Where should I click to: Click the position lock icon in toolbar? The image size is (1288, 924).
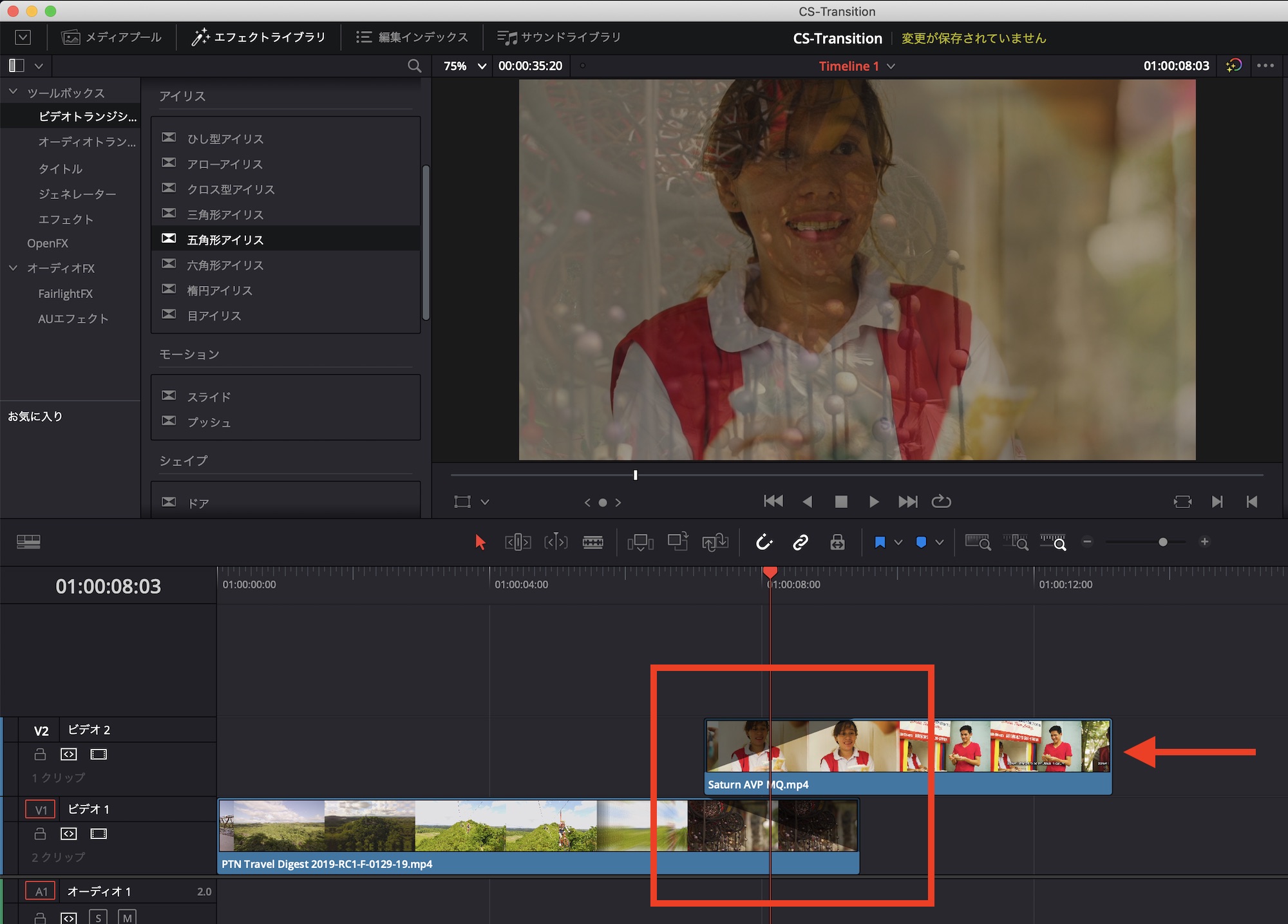(x=837, y=542)
